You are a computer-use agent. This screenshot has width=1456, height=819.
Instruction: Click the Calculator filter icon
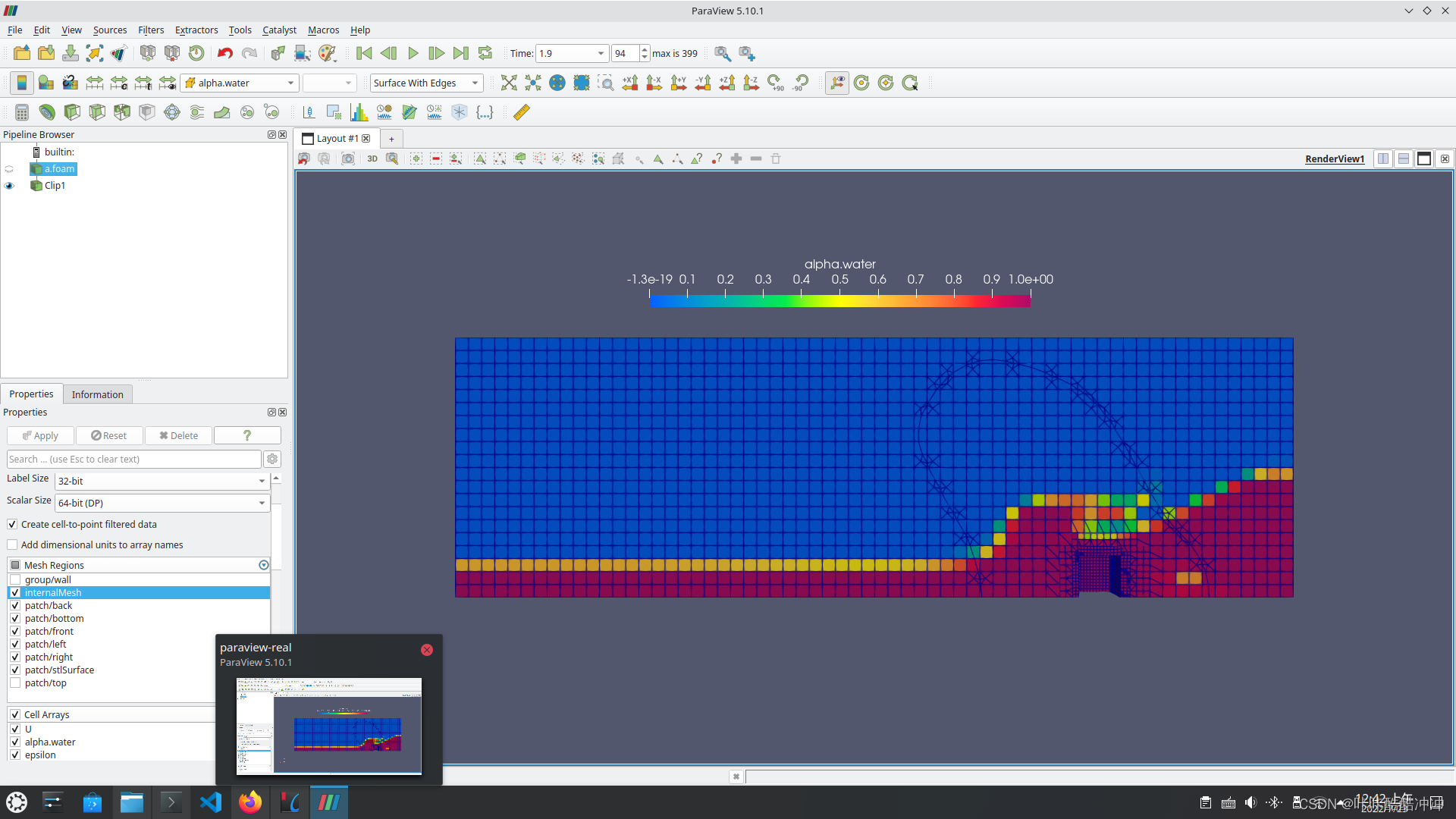[22, 112]
